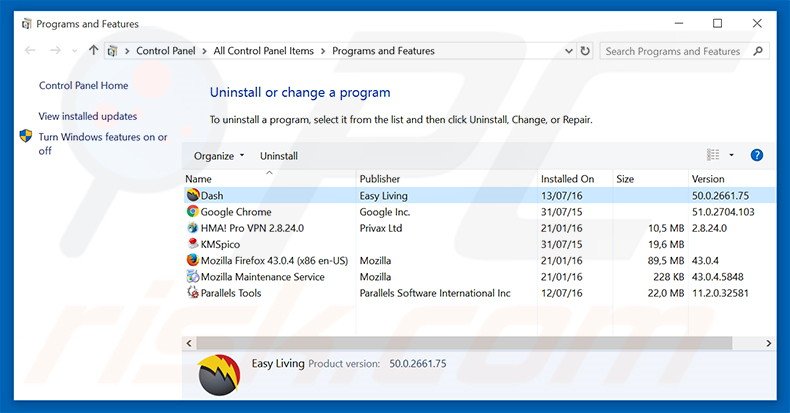Select the HMA! Pro VPN 2.8.24.0 entry
The width and height of the screenshot is (790, 413).
(x=252, y=228)
